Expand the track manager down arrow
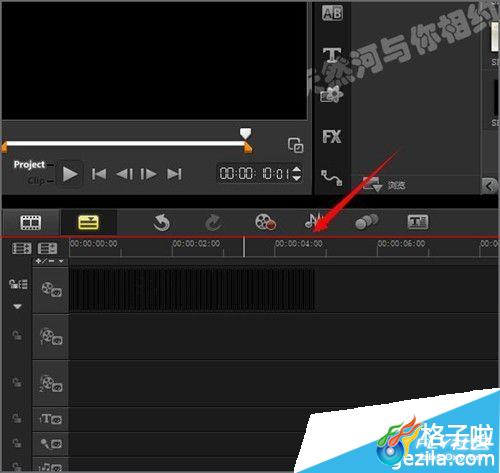Viewport: 500px width, 473px height. coord(17,306)
